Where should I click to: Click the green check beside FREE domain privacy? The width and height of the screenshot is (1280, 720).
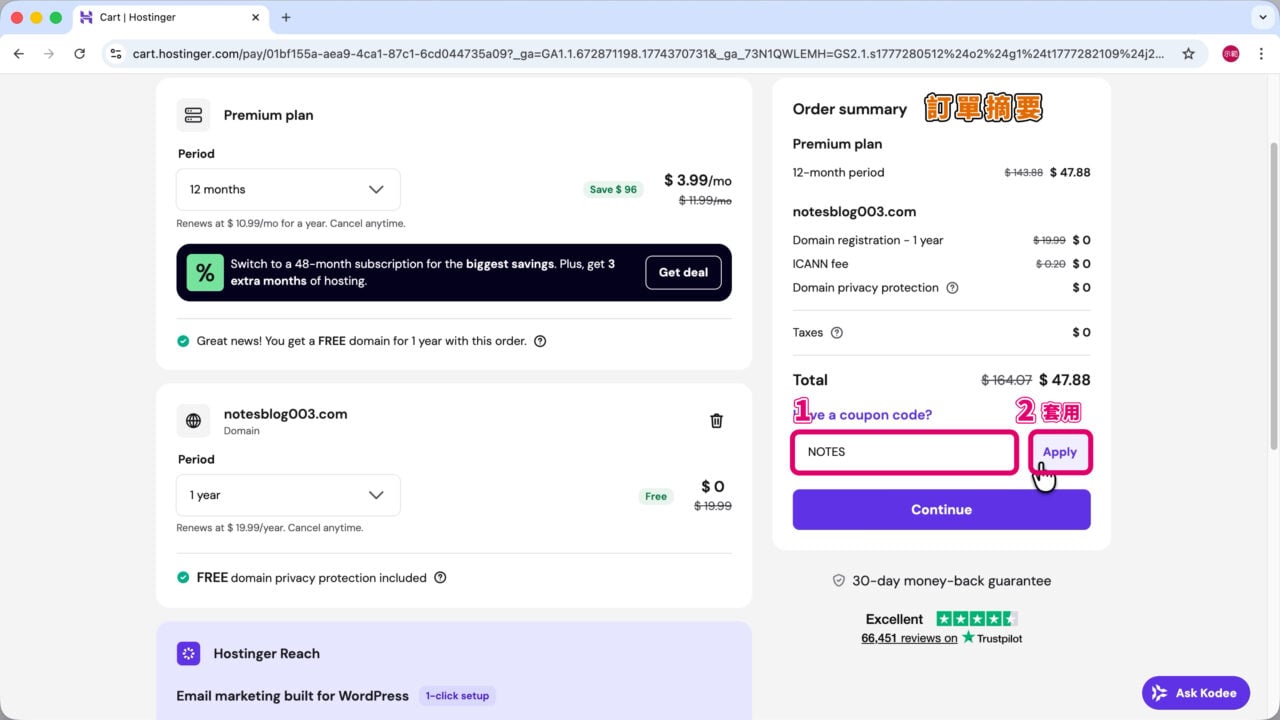tap(183, 578)
